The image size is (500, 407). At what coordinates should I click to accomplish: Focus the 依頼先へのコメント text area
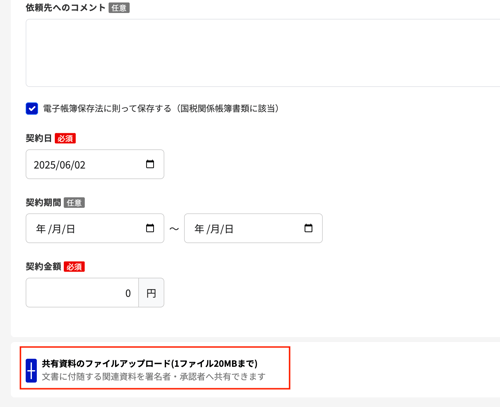pyautogui.click(x=263, y=53)
